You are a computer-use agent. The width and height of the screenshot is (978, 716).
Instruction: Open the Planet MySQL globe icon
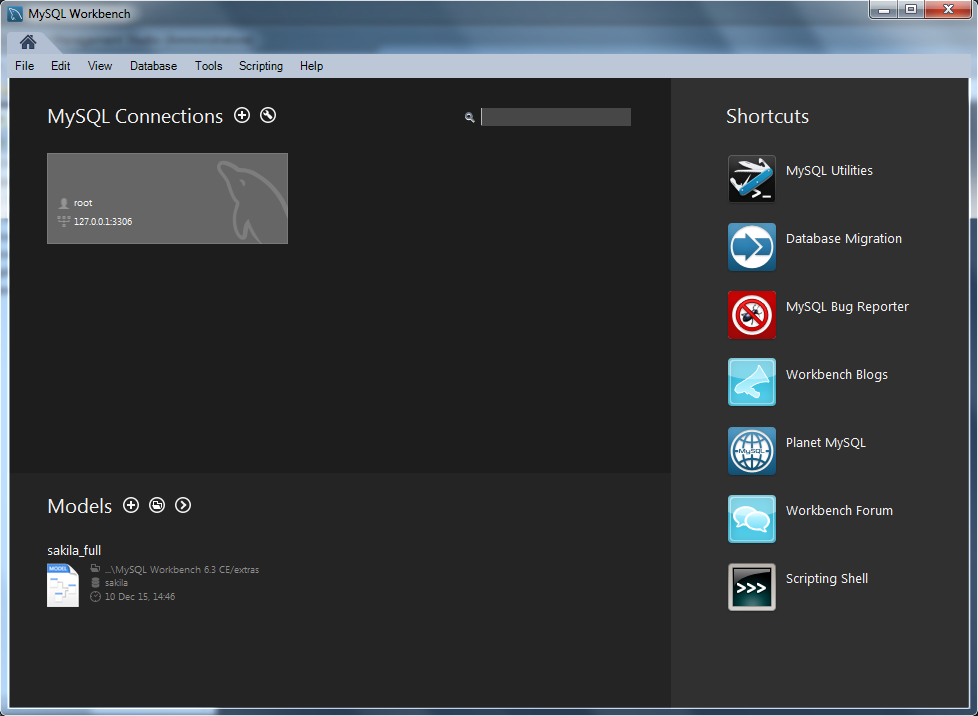coord(752,450)
